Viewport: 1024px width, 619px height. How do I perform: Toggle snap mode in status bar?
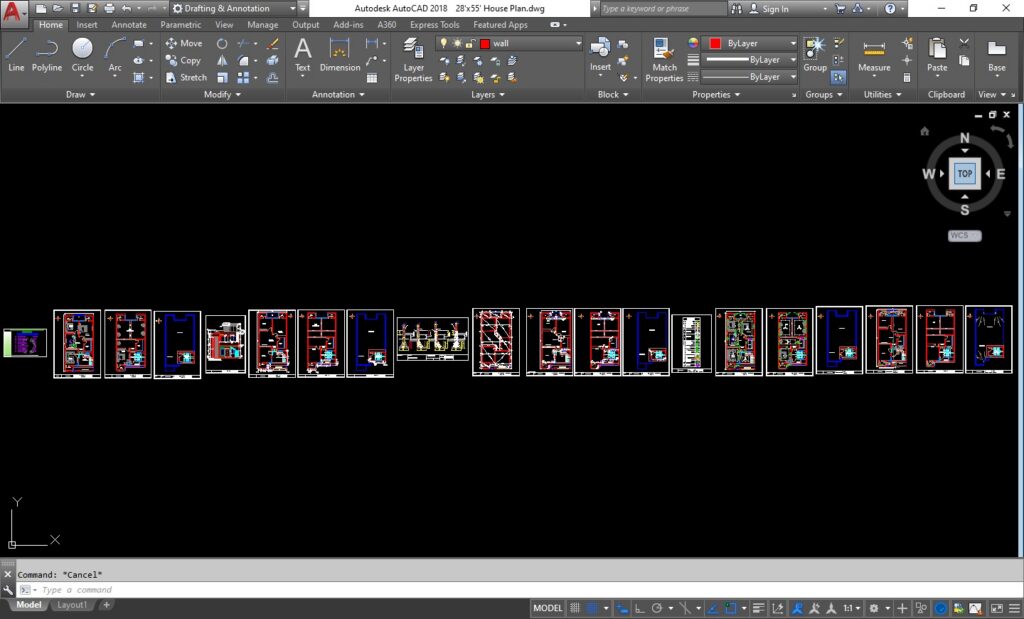tap(592, 608)
